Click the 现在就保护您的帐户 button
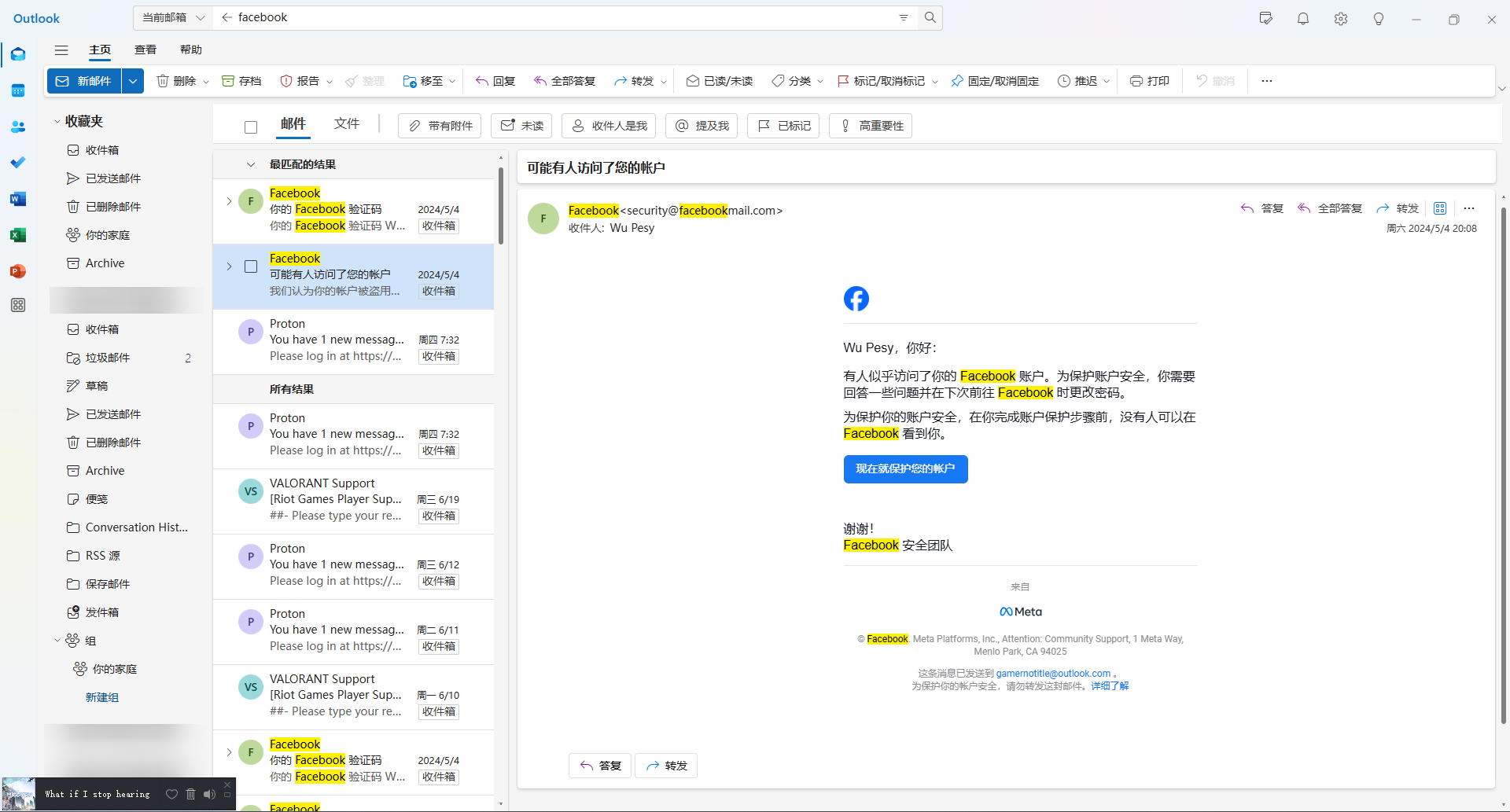Image resolution: width=1510 pixels, height=812 pixels. 905,468
